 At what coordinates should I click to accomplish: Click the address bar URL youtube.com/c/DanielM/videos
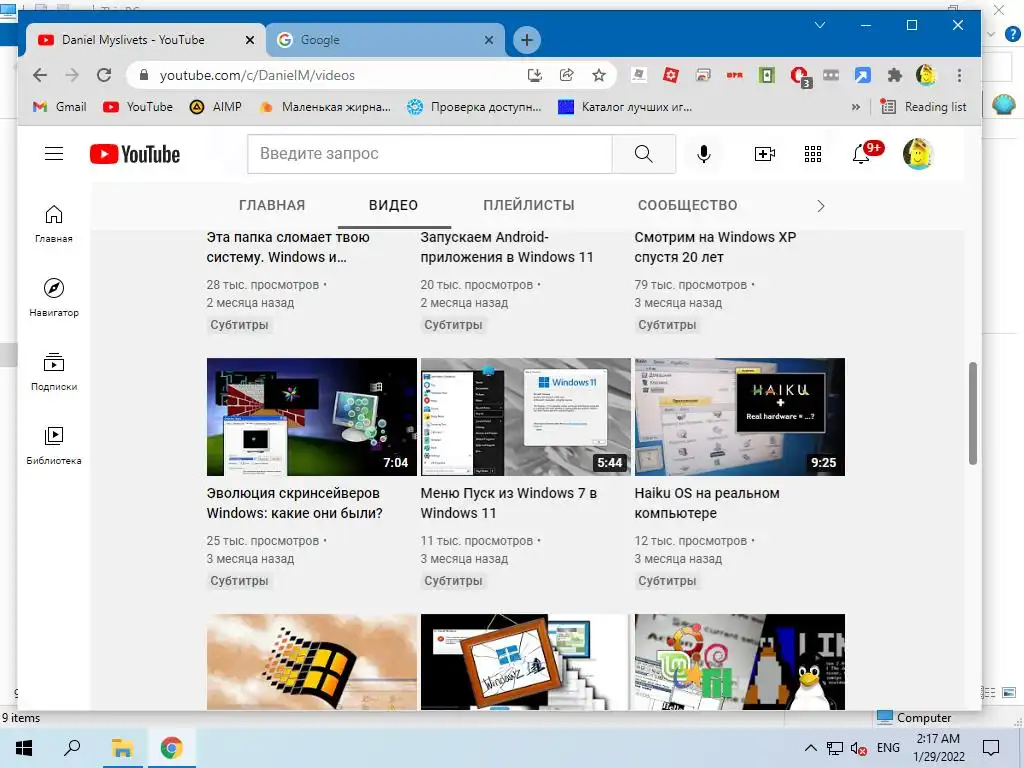click(x=257, y=75)
